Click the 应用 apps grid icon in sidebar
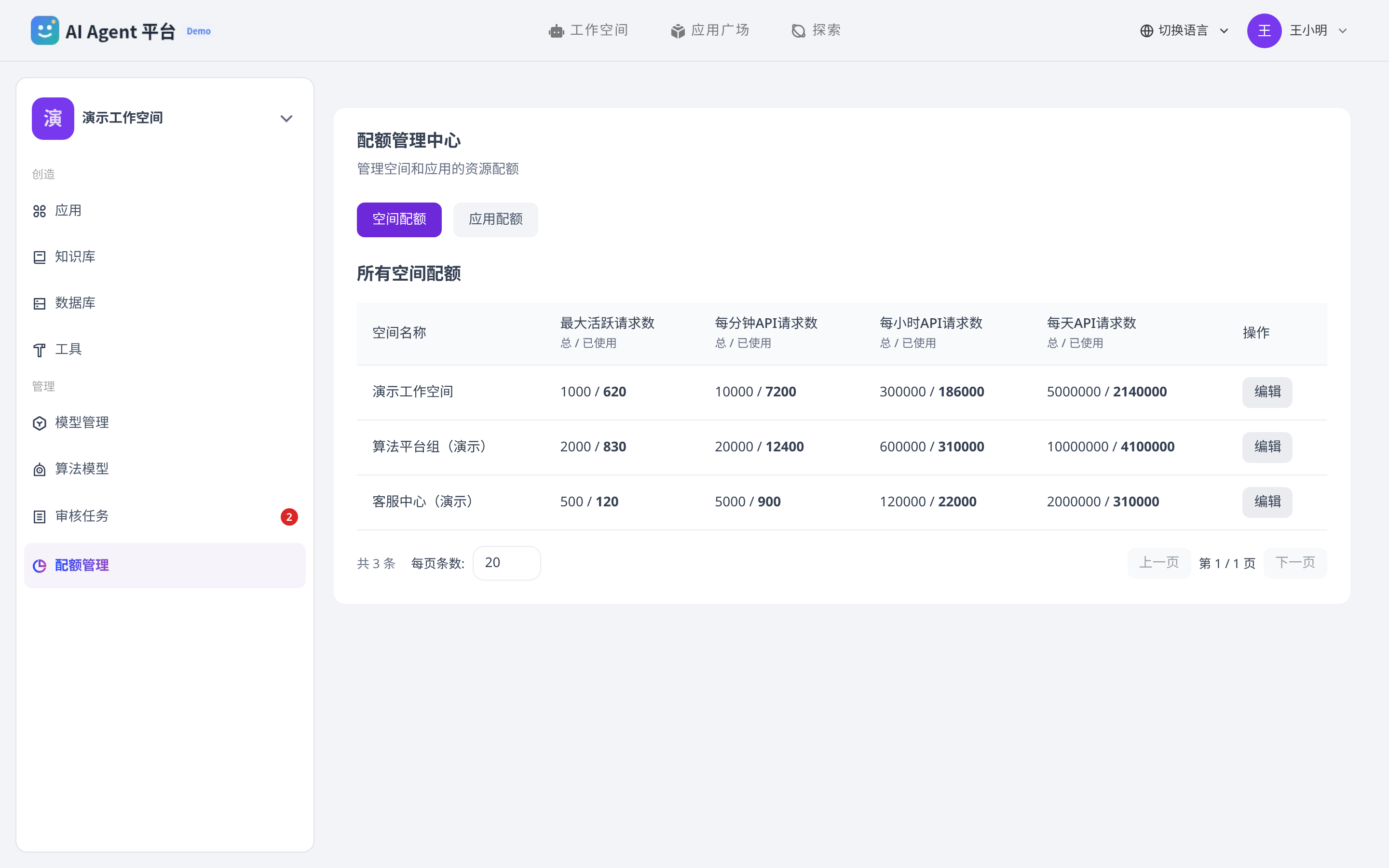 pos(40,211)
